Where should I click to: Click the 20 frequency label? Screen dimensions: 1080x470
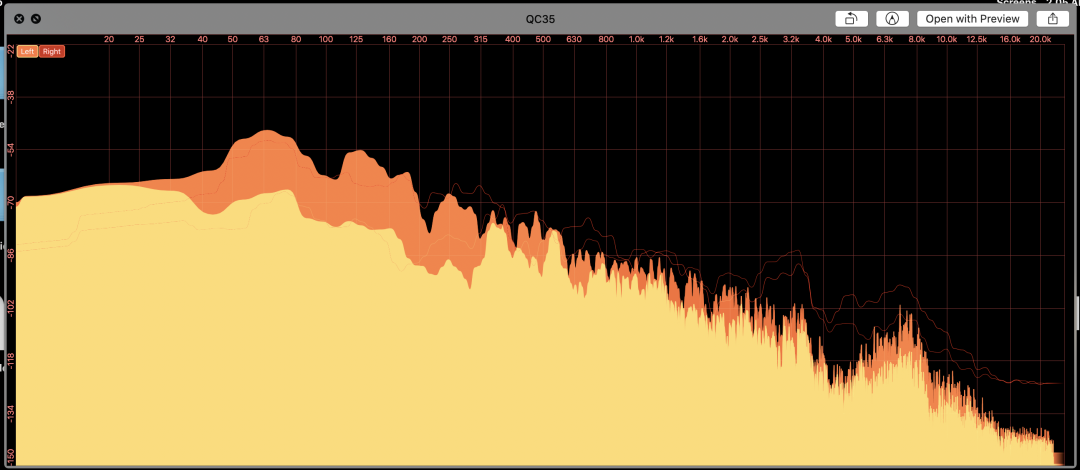coord(109,40)
